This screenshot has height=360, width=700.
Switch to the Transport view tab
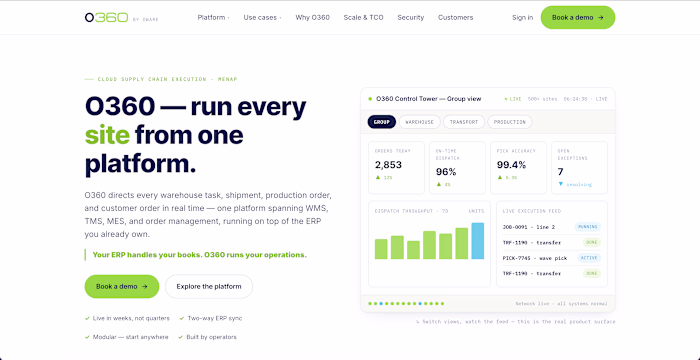point(464,122)
